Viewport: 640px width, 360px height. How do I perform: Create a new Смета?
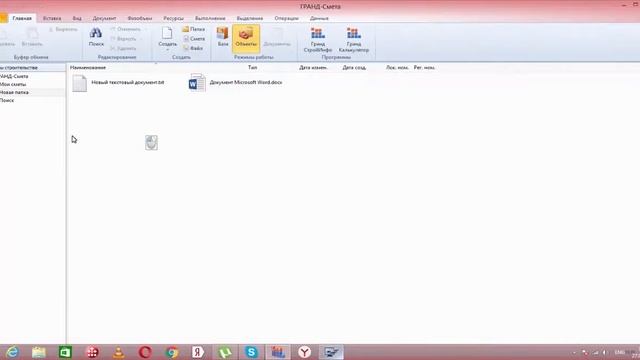(x=194, y=38)
